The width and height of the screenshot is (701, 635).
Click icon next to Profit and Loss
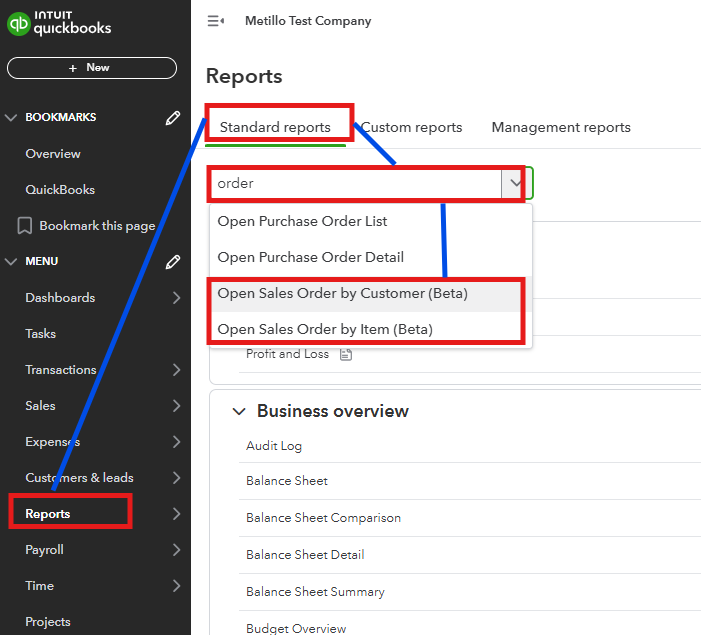(x=346, y=354)
